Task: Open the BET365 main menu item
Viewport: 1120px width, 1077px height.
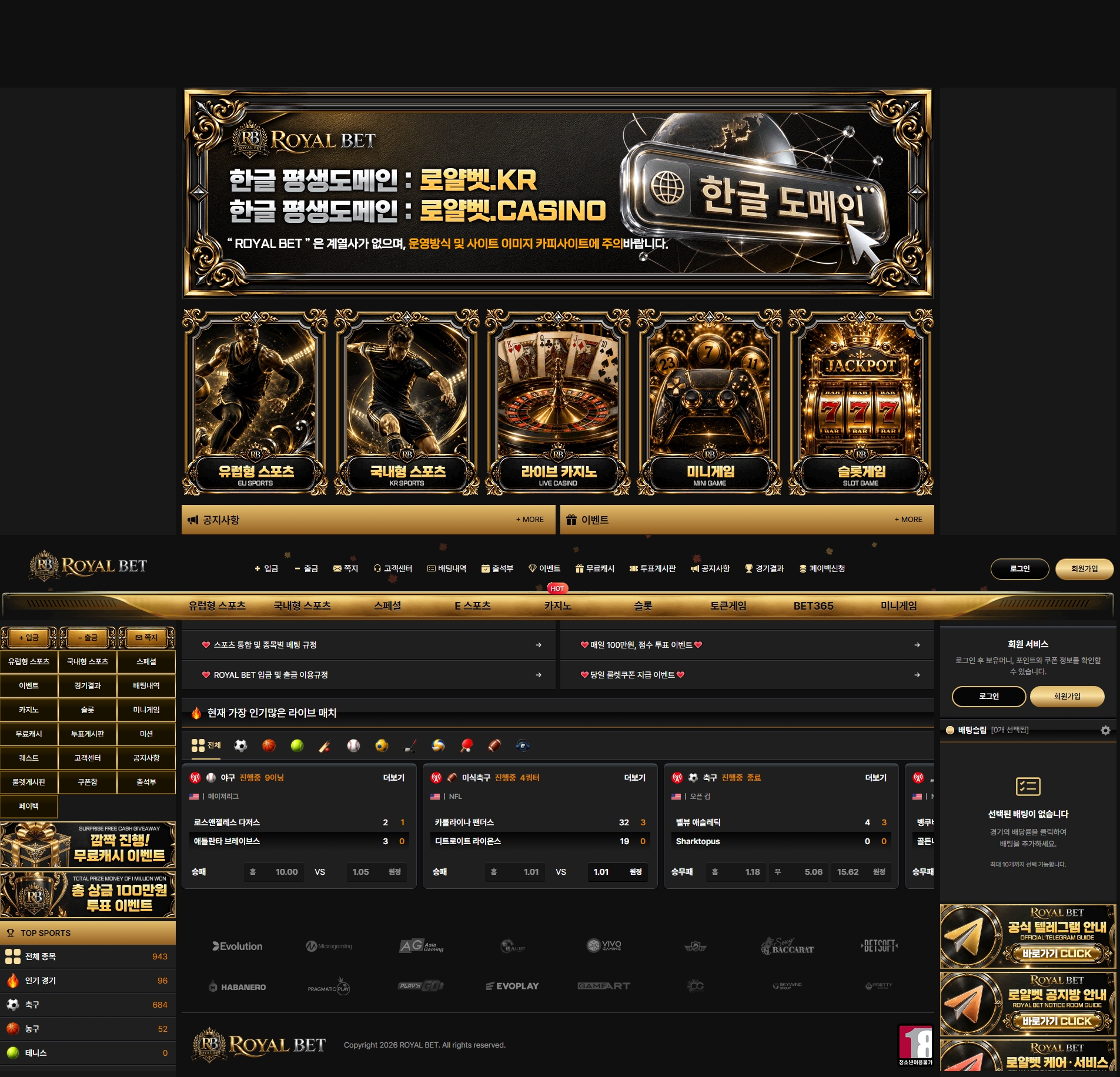Action: (814, 606)
